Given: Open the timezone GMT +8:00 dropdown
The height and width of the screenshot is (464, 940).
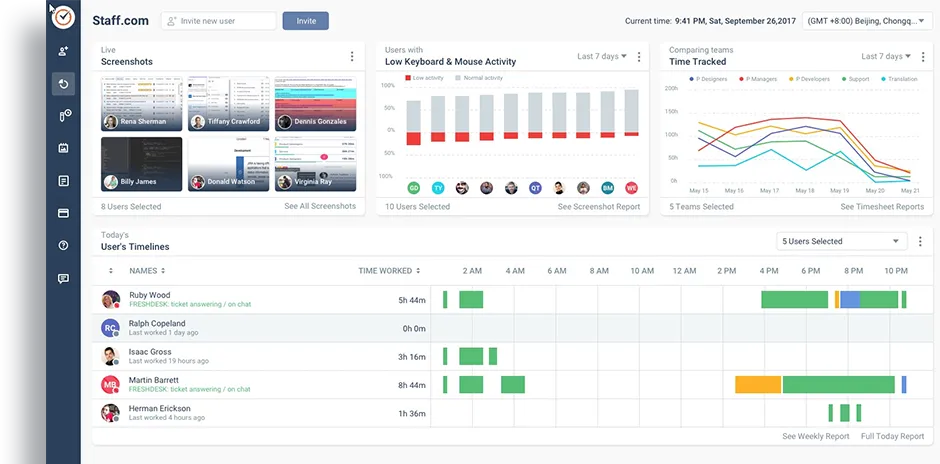Looking at the screenshot, I should [x=866, y=21].
